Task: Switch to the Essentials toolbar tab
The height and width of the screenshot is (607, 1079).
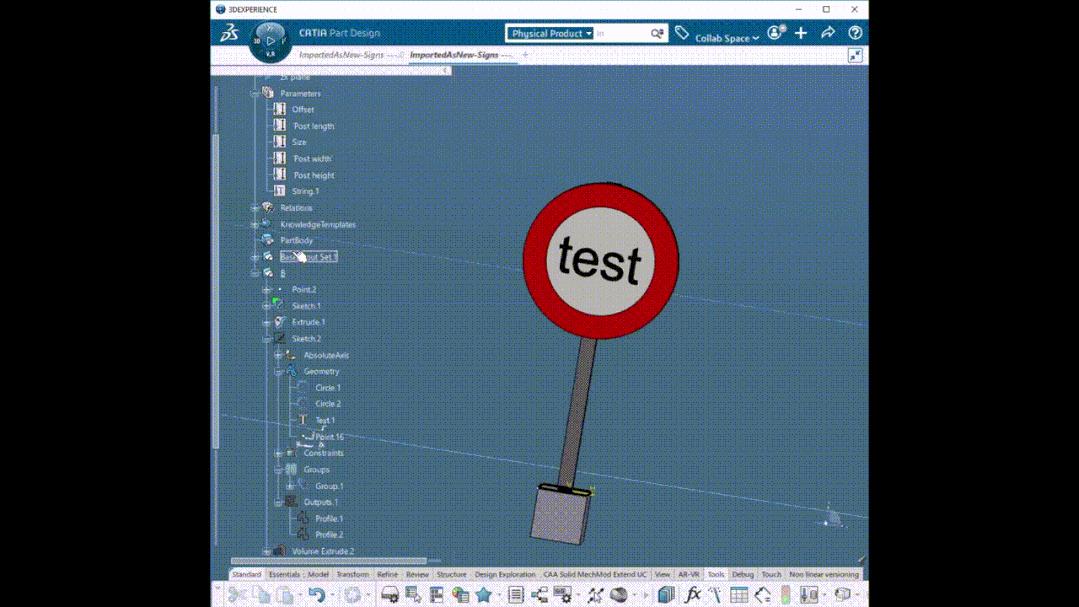Action: (284, 575)
